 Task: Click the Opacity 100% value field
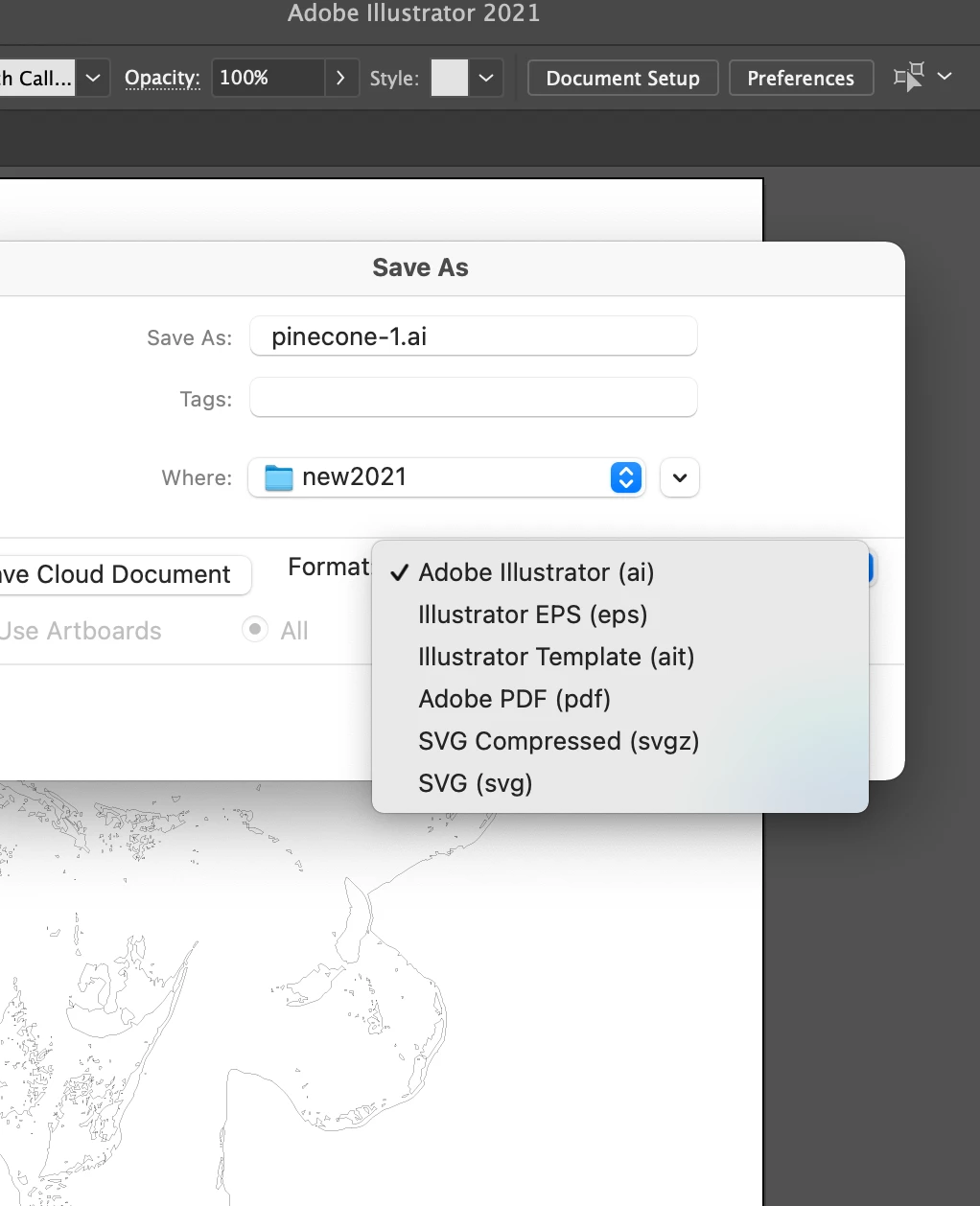pyautogui.click(x=268, y=78)
